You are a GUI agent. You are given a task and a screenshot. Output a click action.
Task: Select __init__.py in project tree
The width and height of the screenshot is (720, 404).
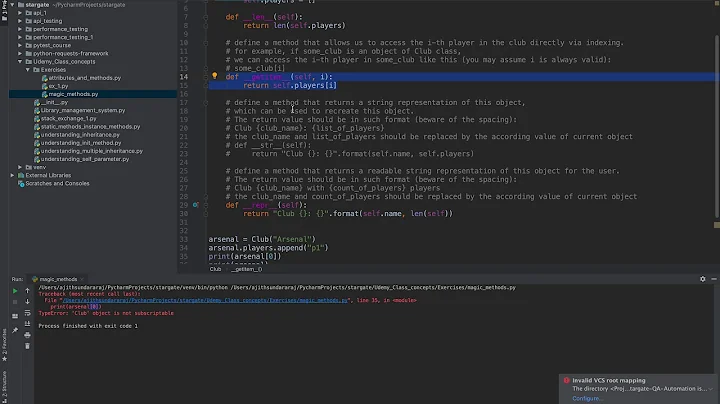[x=54, y=102]
